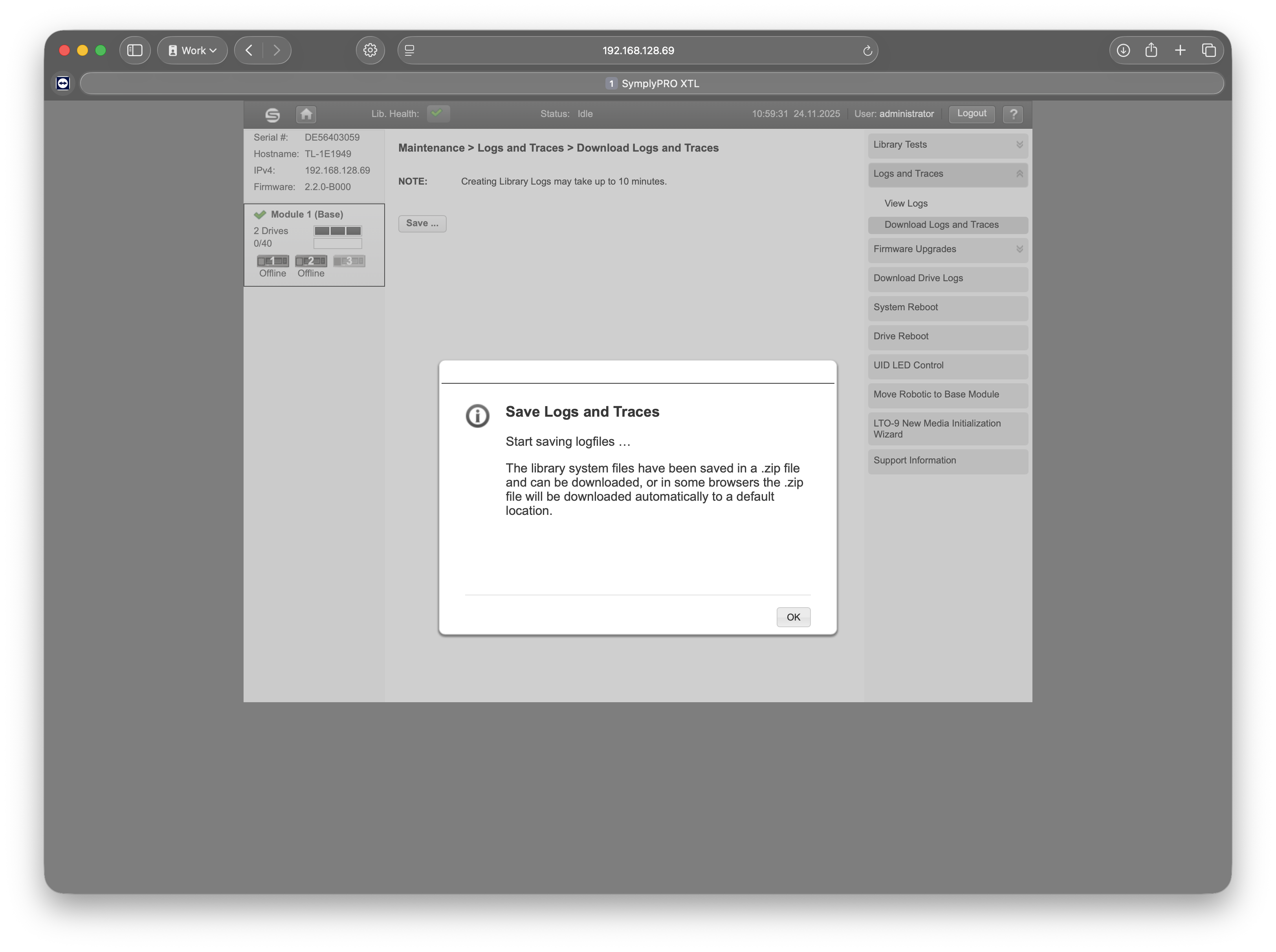Screen dimensions: 1276x952
Task: Select drive 2 offline icon
Action: point(311,261)
